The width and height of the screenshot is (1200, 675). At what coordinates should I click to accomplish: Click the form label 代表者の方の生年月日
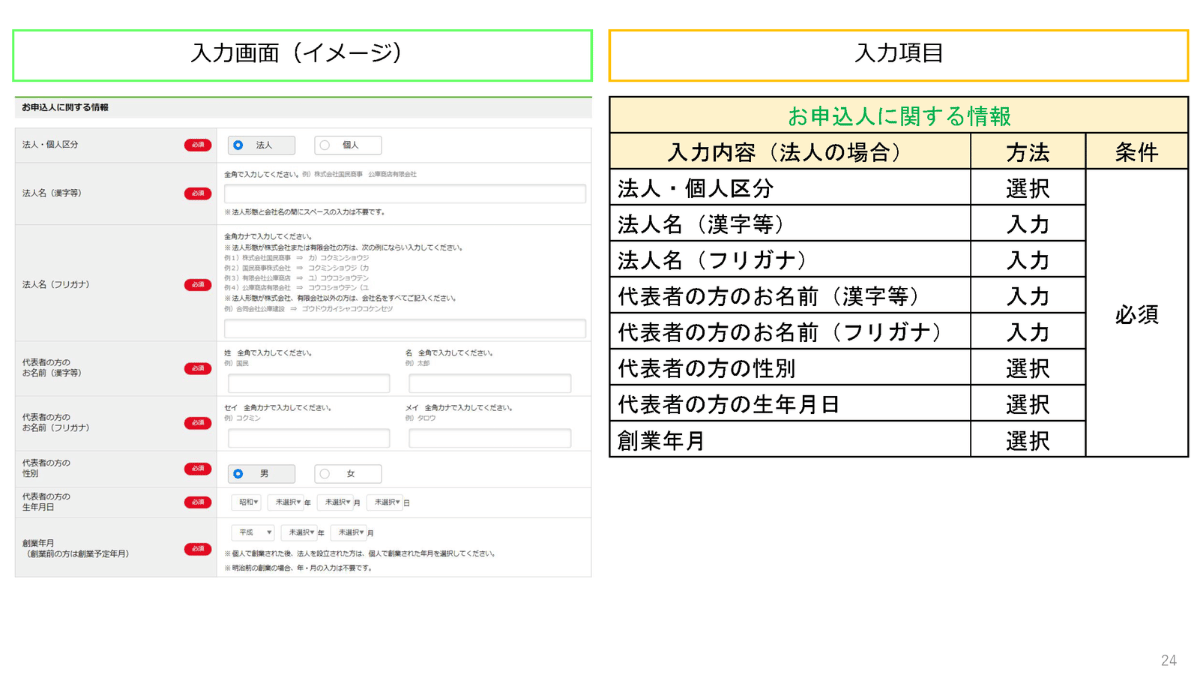[x=46, y=502]
